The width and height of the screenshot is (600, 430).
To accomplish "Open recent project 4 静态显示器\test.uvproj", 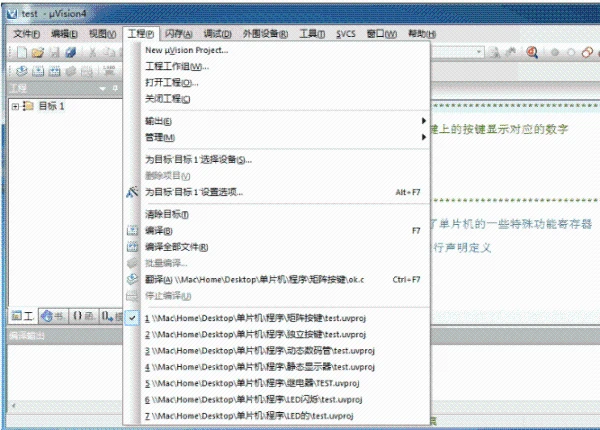I will click(276, 367).
